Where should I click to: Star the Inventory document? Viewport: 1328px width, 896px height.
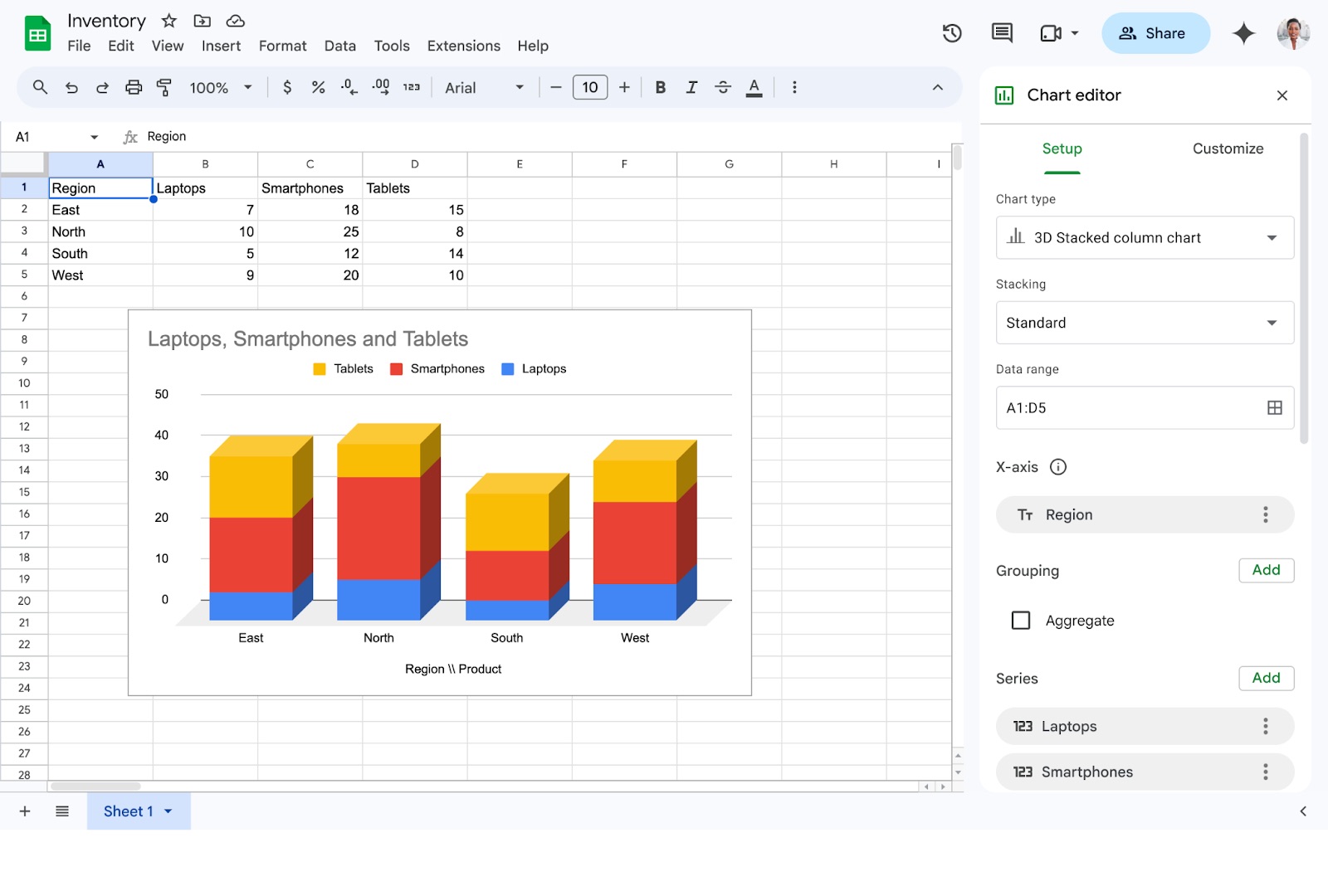169,21
